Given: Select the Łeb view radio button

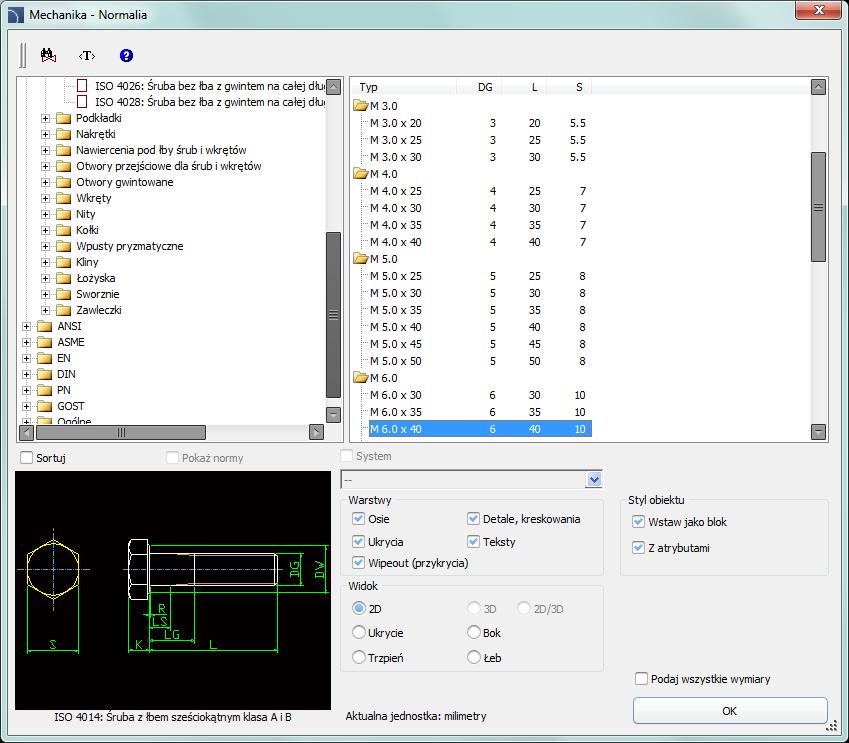Looking at the screenshot, I should click(x=474, y=657).
